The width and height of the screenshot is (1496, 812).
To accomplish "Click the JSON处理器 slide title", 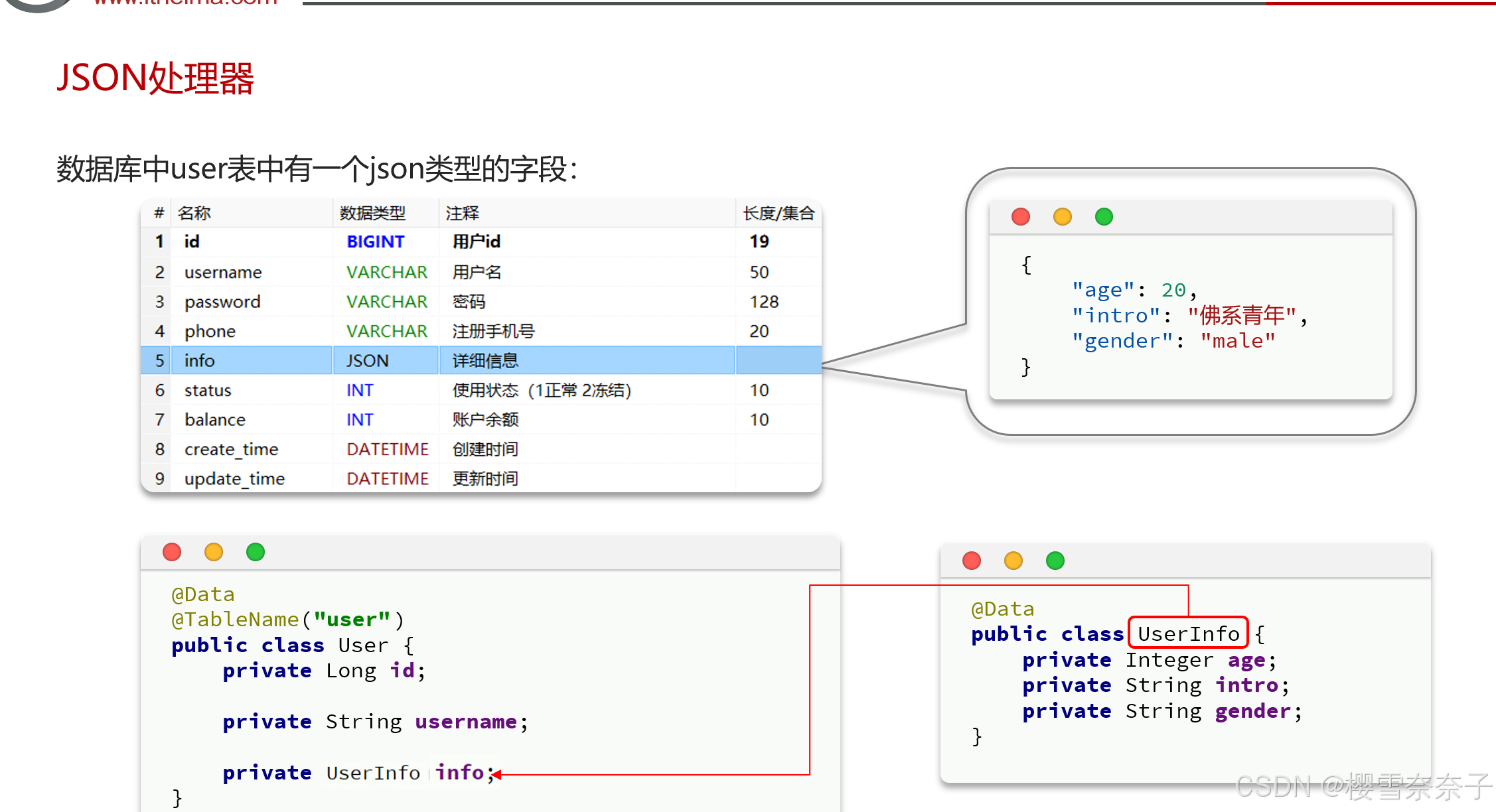I will coord(155,78).
